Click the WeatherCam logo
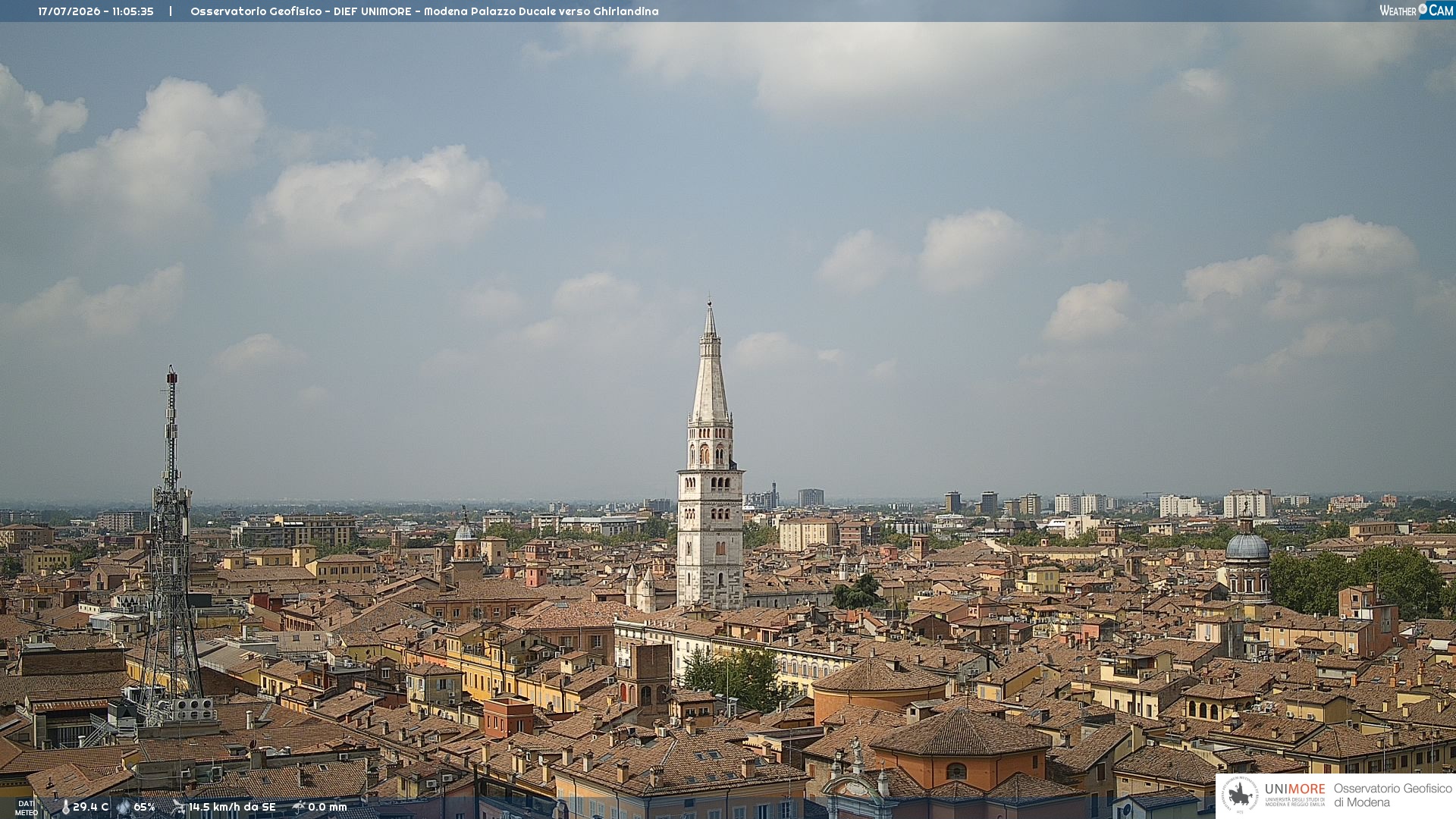Image resolution: width=1456 pixels, height=819 pixels. coord(1417,11)
